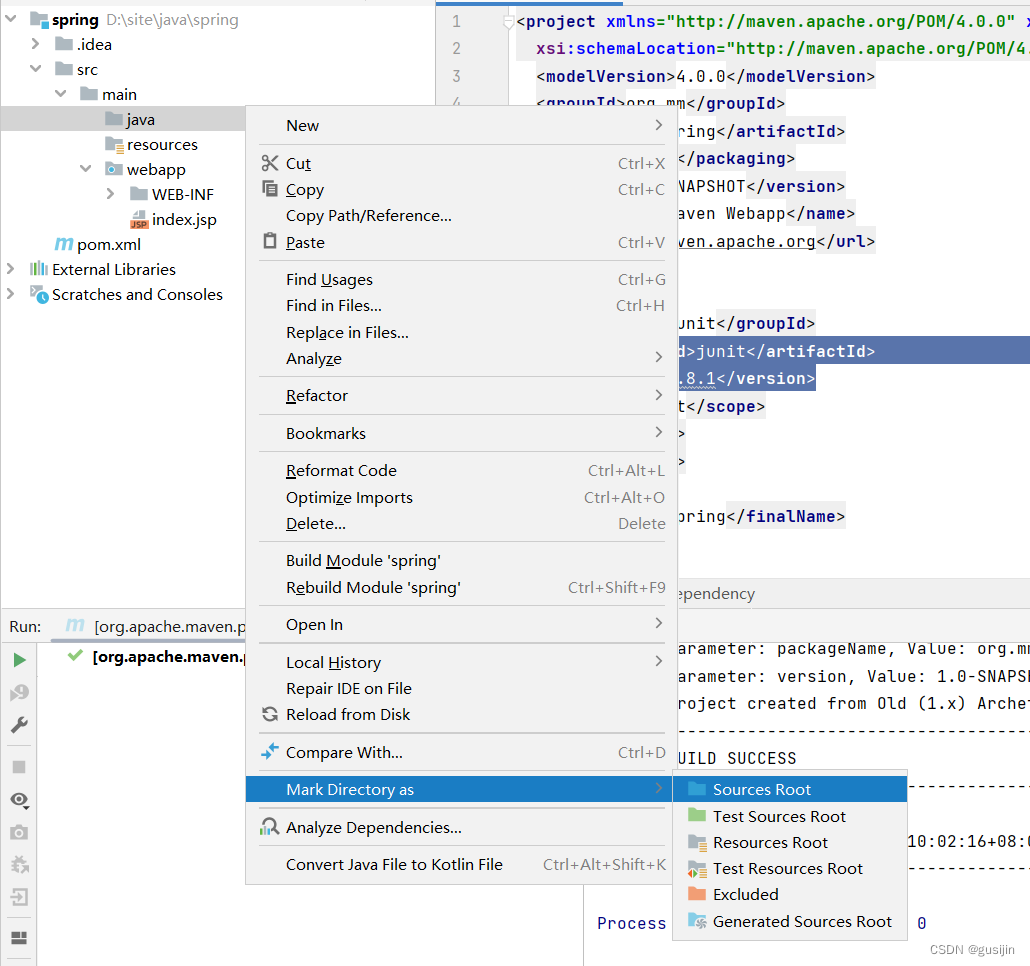Collapse the src folder
Viewport: 1030px width, 966px height.
pyautogui.click(x=35, y=69)
